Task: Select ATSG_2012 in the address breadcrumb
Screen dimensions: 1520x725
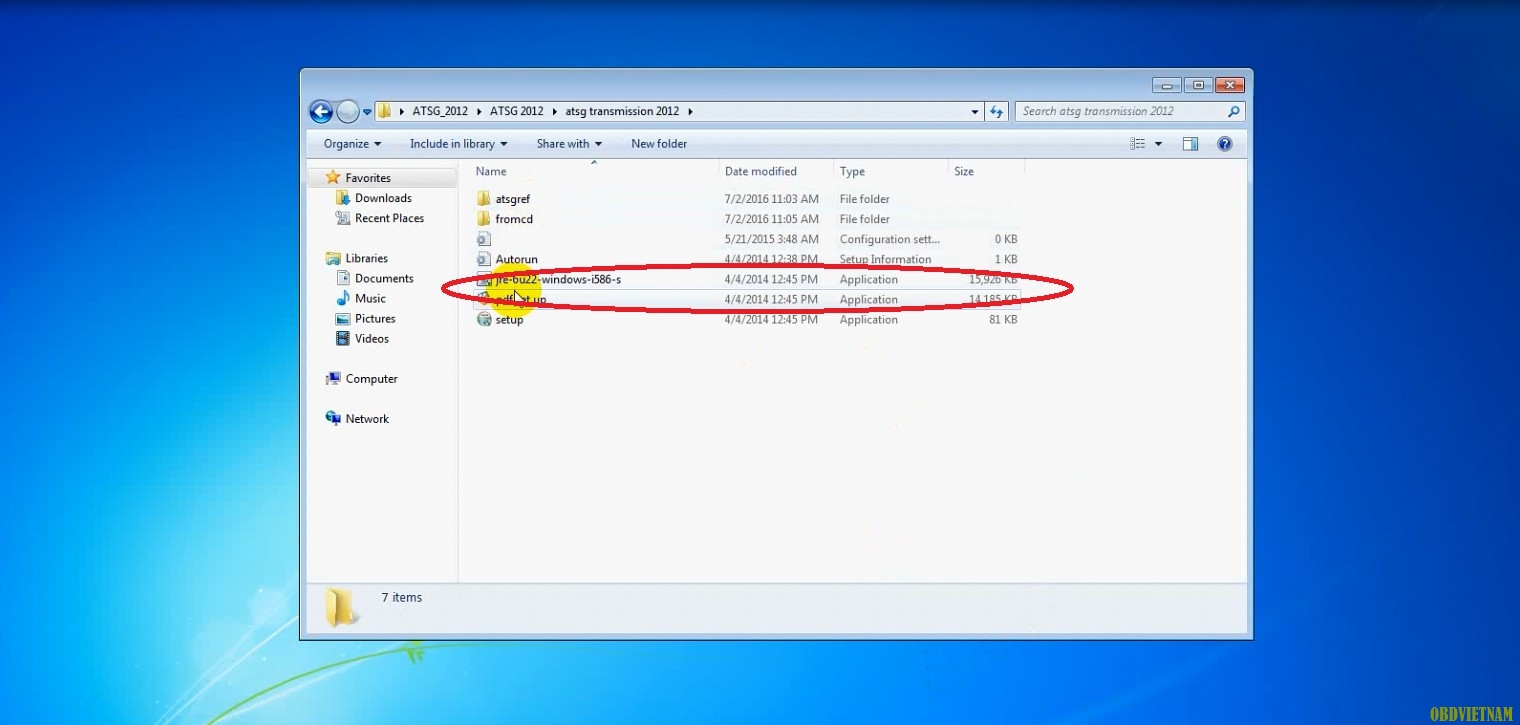Action: (x=440, y=111)
